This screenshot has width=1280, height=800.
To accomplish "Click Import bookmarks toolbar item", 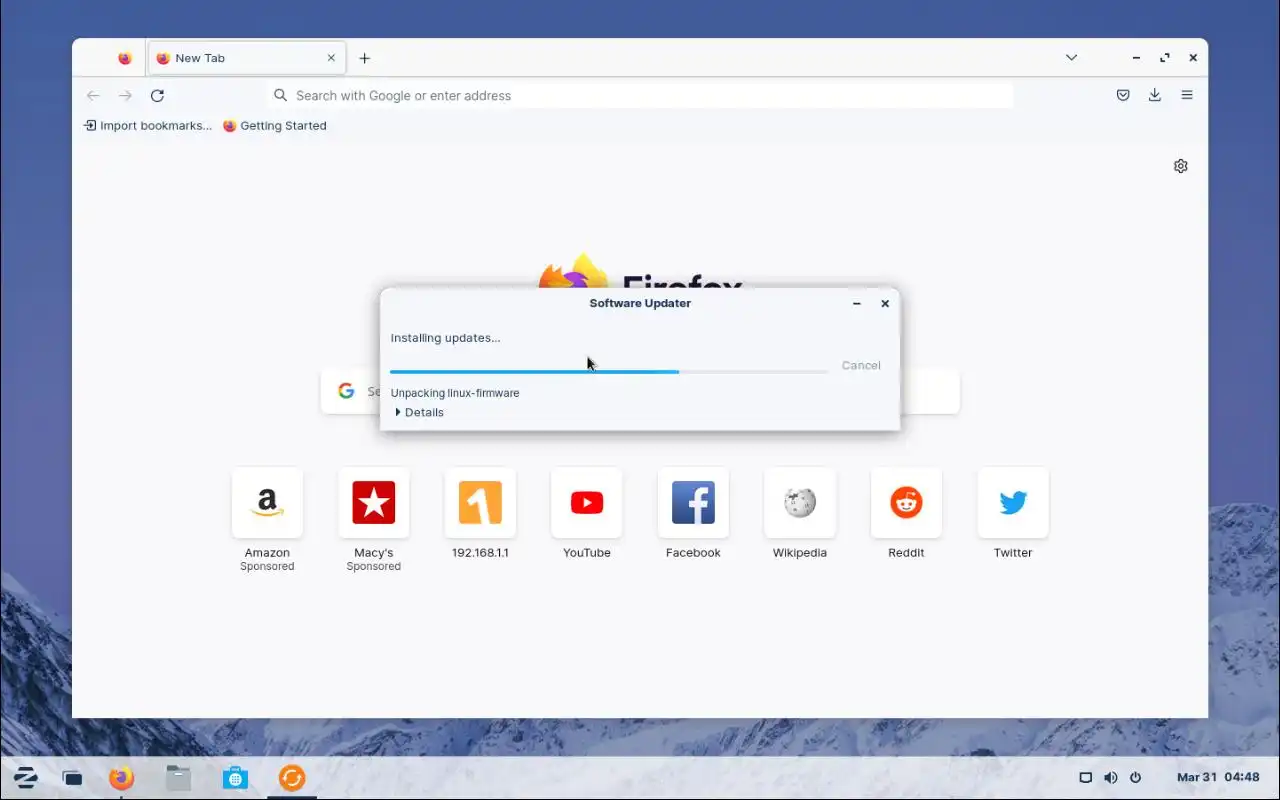I will (148, 126).
